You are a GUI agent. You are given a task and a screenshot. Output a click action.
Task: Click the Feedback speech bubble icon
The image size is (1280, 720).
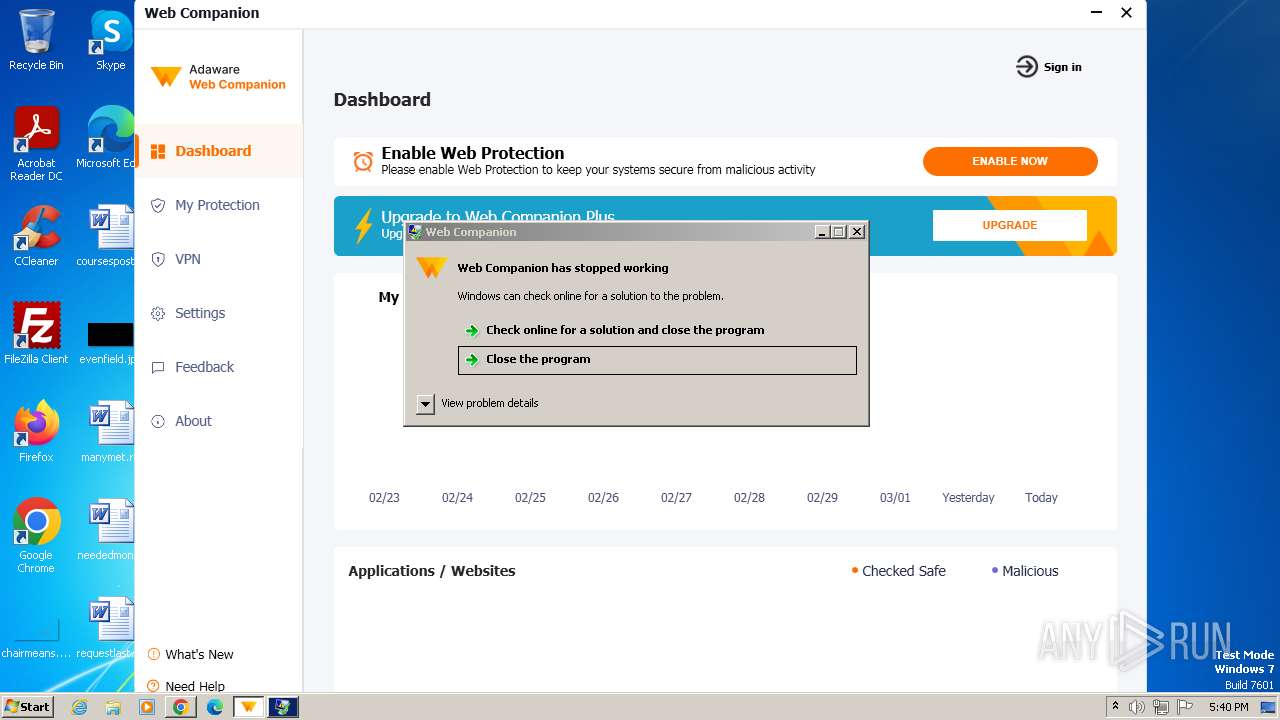pyautogui.click(x=158, y=367)
